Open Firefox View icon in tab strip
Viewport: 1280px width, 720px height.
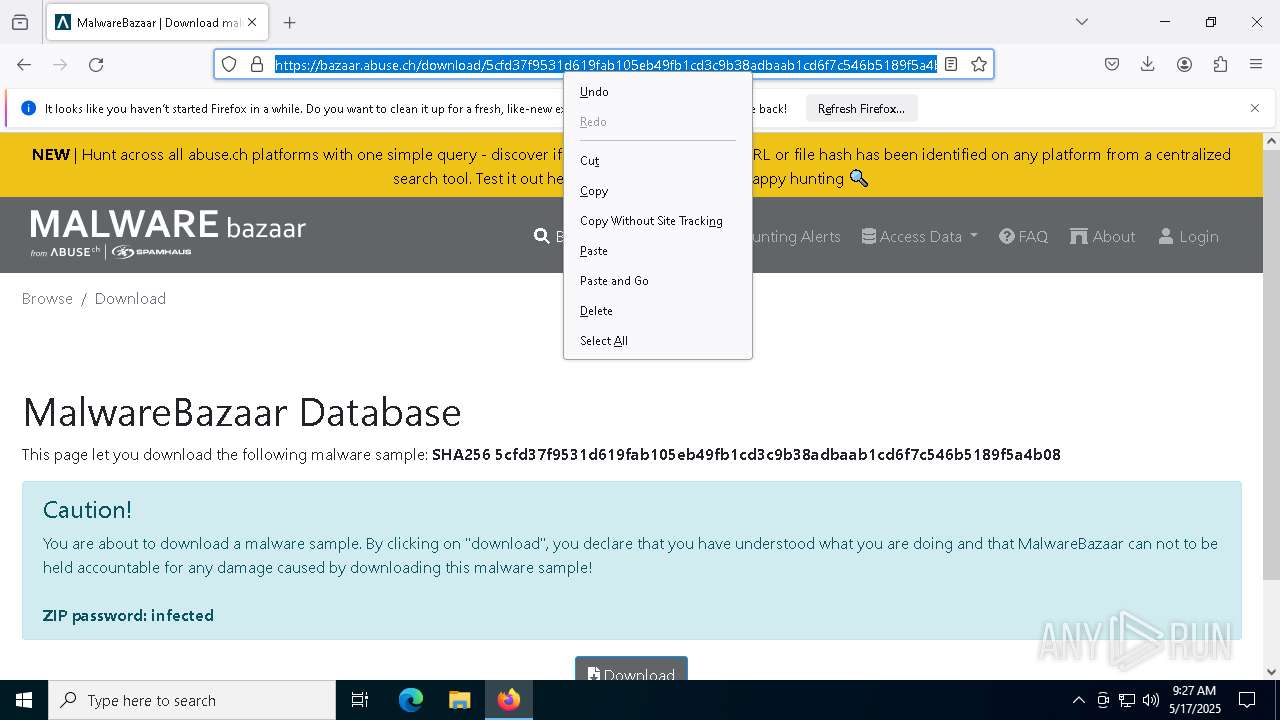[x=20, y=22]
